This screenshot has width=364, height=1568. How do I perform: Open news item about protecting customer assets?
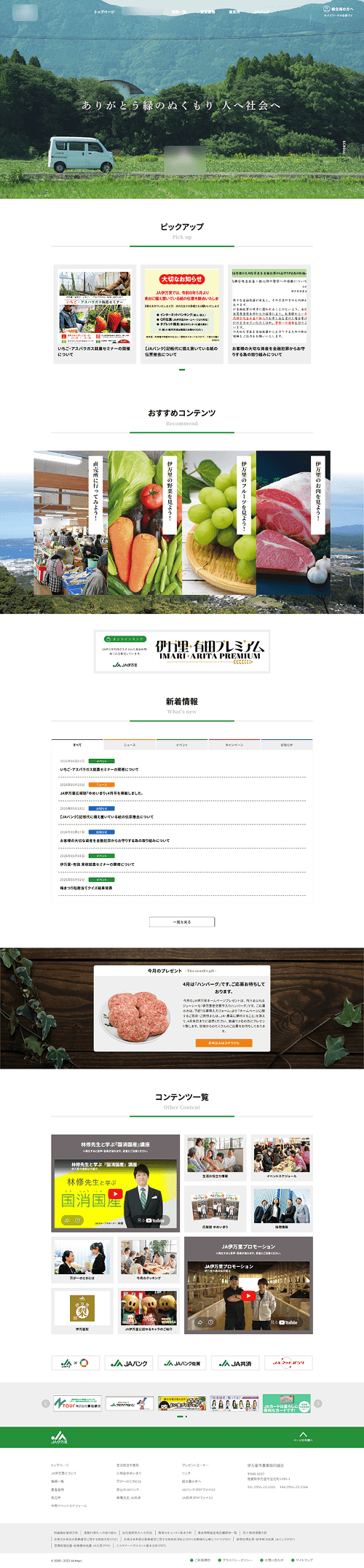point(114,840)
